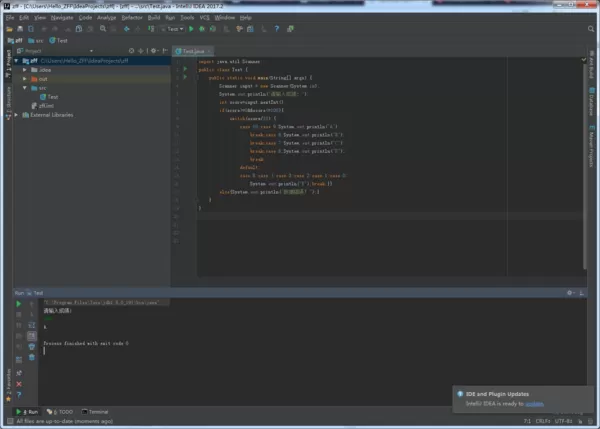Toggle the soft-wrap button in Run console

pos(32,325)
